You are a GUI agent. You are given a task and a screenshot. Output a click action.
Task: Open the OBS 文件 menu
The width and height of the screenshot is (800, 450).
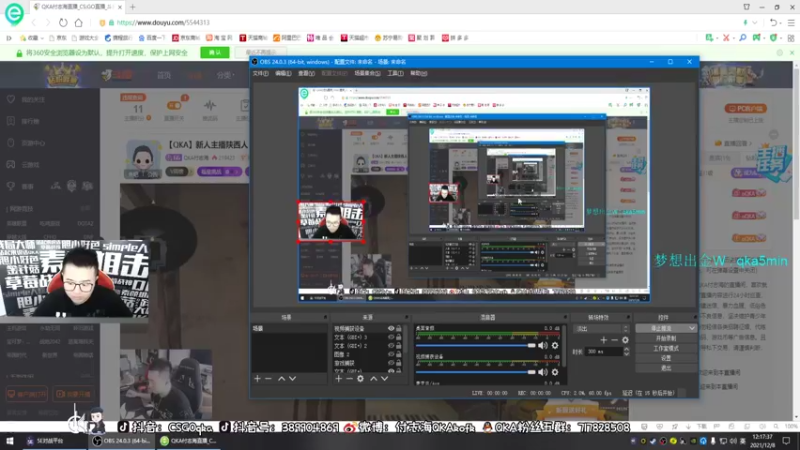pos(260,73)
